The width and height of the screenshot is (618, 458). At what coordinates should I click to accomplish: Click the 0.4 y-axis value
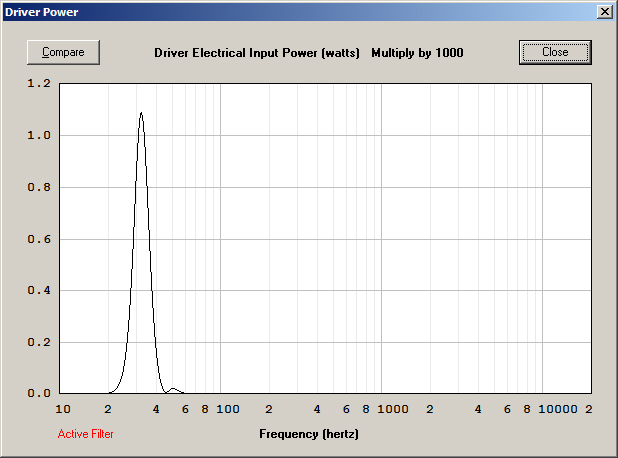pyautogui.click(x=39, y=290)
